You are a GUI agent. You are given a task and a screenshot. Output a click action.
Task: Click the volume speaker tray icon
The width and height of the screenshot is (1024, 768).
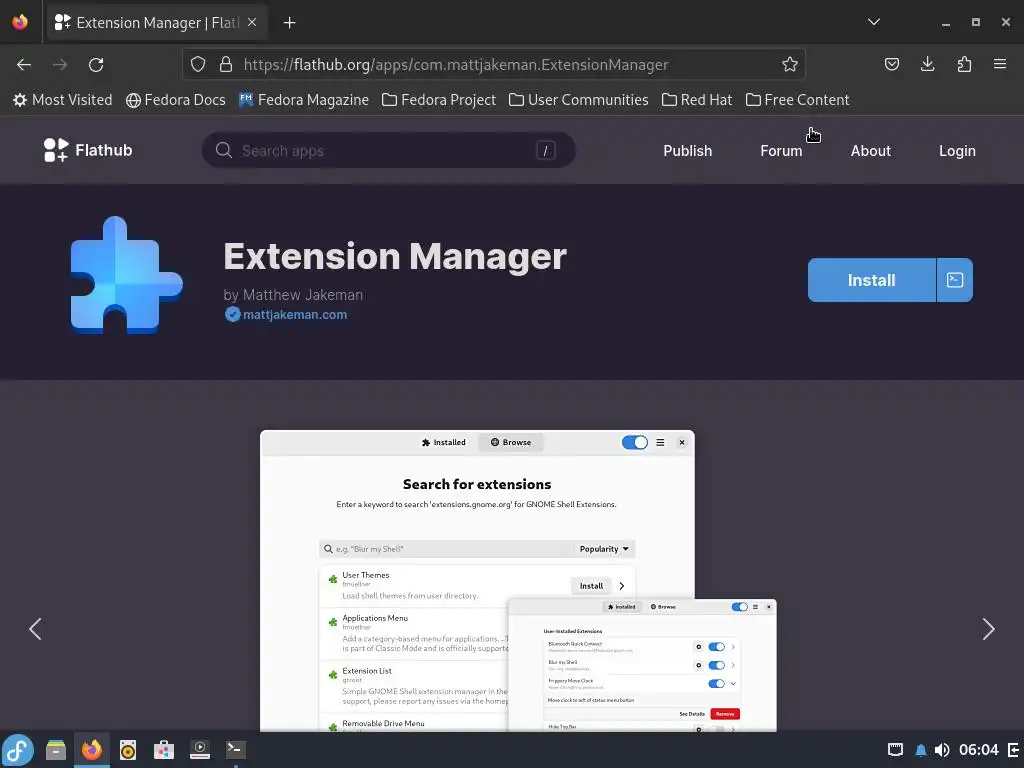click(942, 750)
